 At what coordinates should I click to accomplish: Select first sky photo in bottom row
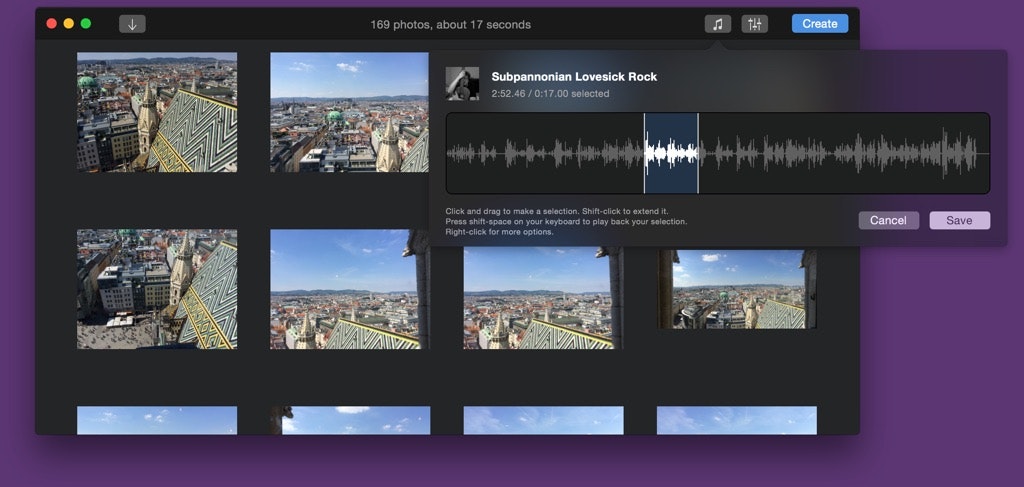(x=157, y=420)
